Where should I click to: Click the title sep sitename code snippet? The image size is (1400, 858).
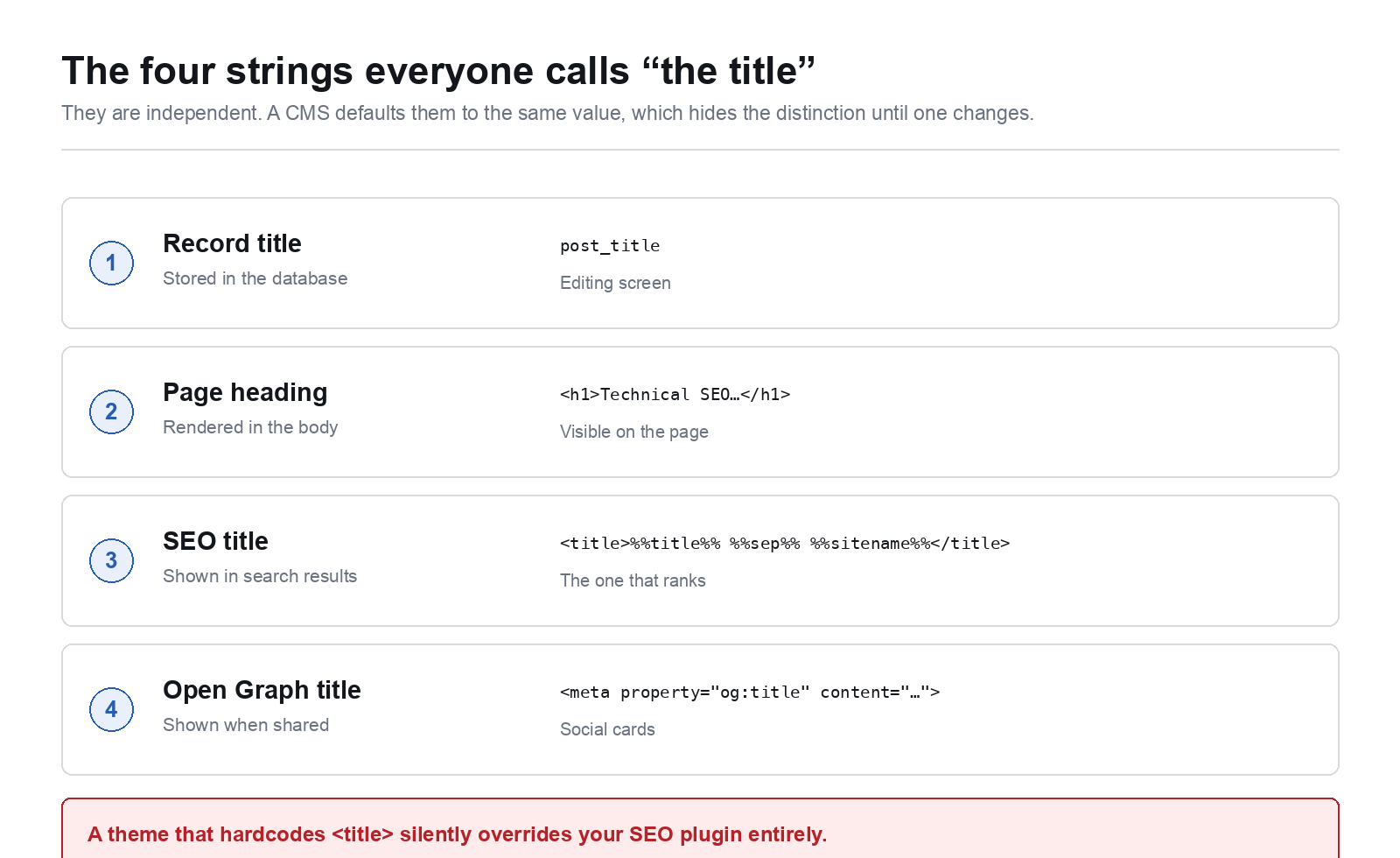(785, 544)
